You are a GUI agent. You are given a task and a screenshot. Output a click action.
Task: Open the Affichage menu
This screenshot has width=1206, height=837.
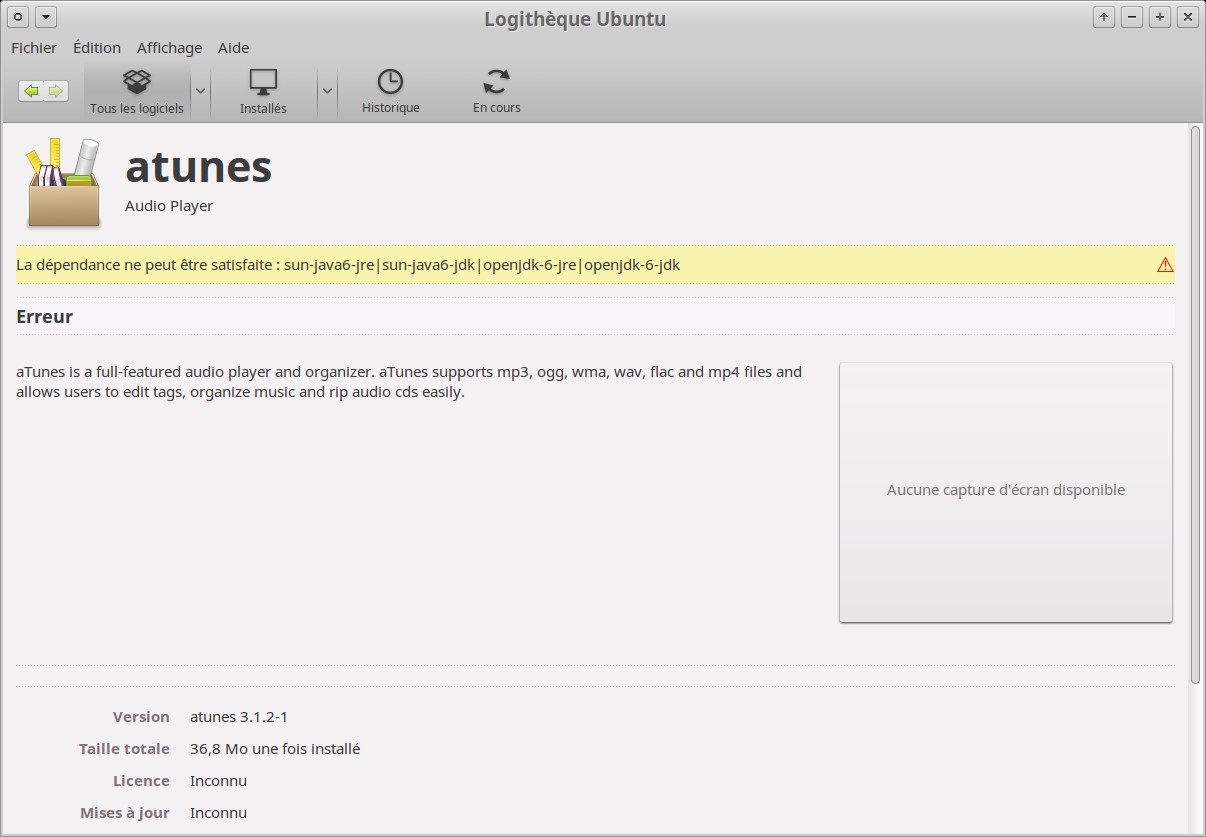click(x=169, y=48)
